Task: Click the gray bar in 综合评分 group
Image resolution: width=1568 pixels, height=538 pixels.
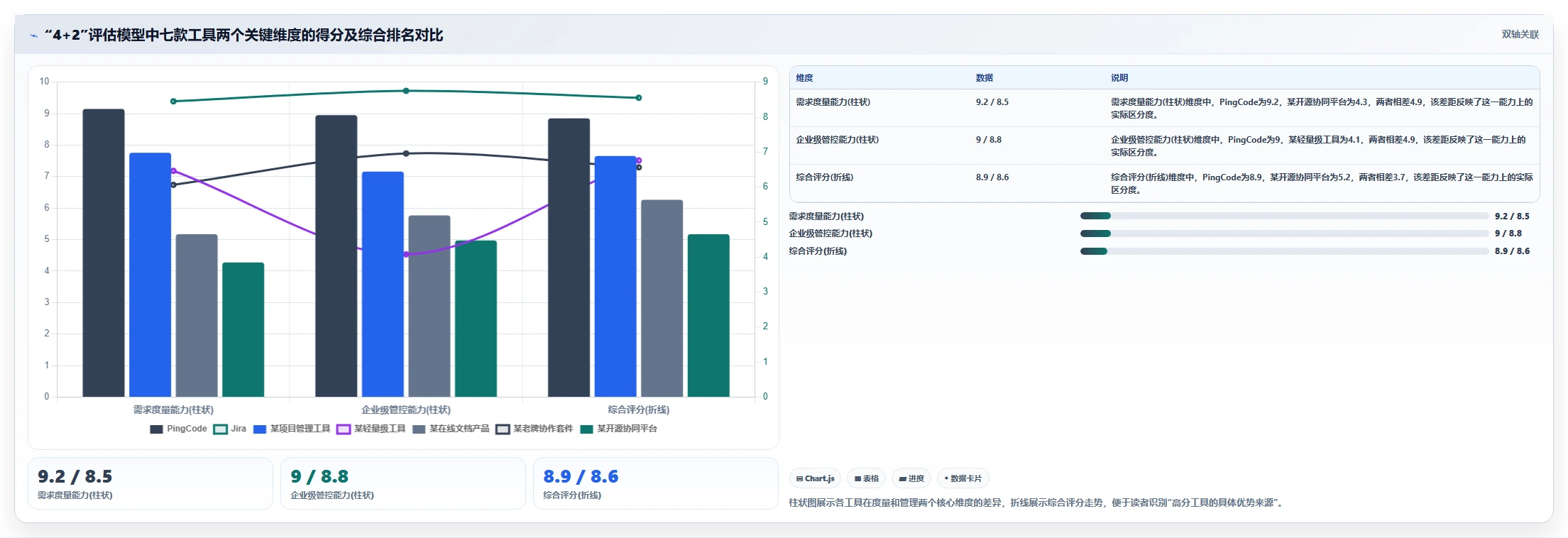Action: click(x=662, y=298)
